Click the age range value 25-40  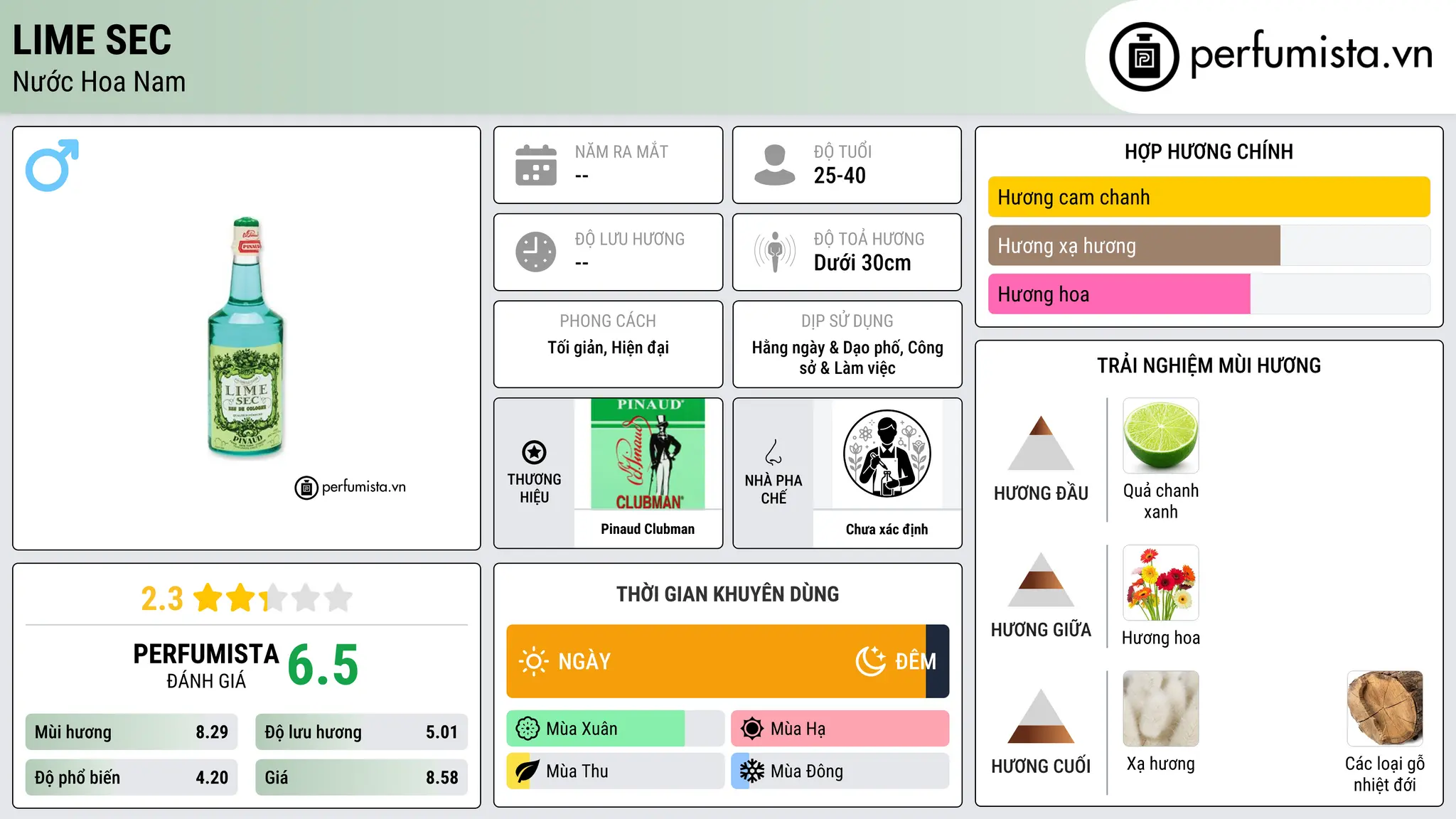[840, 176]
